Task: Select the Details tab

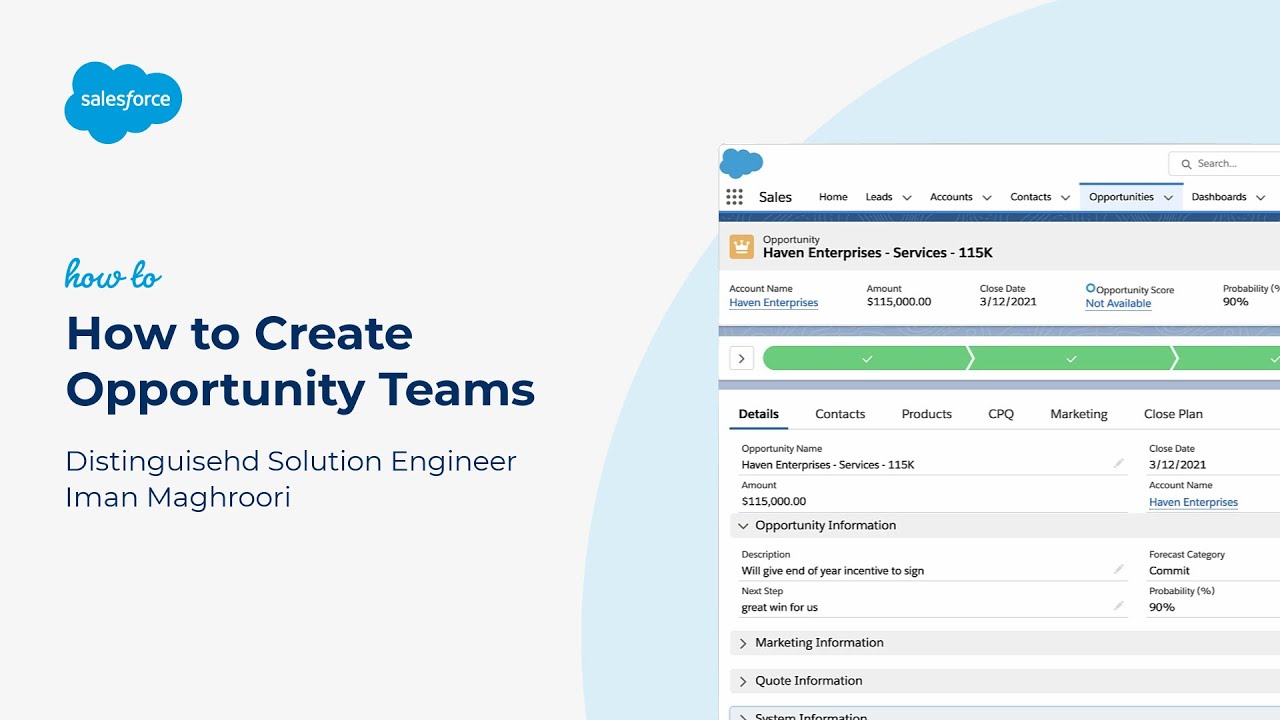Action: tap(758, 414)
